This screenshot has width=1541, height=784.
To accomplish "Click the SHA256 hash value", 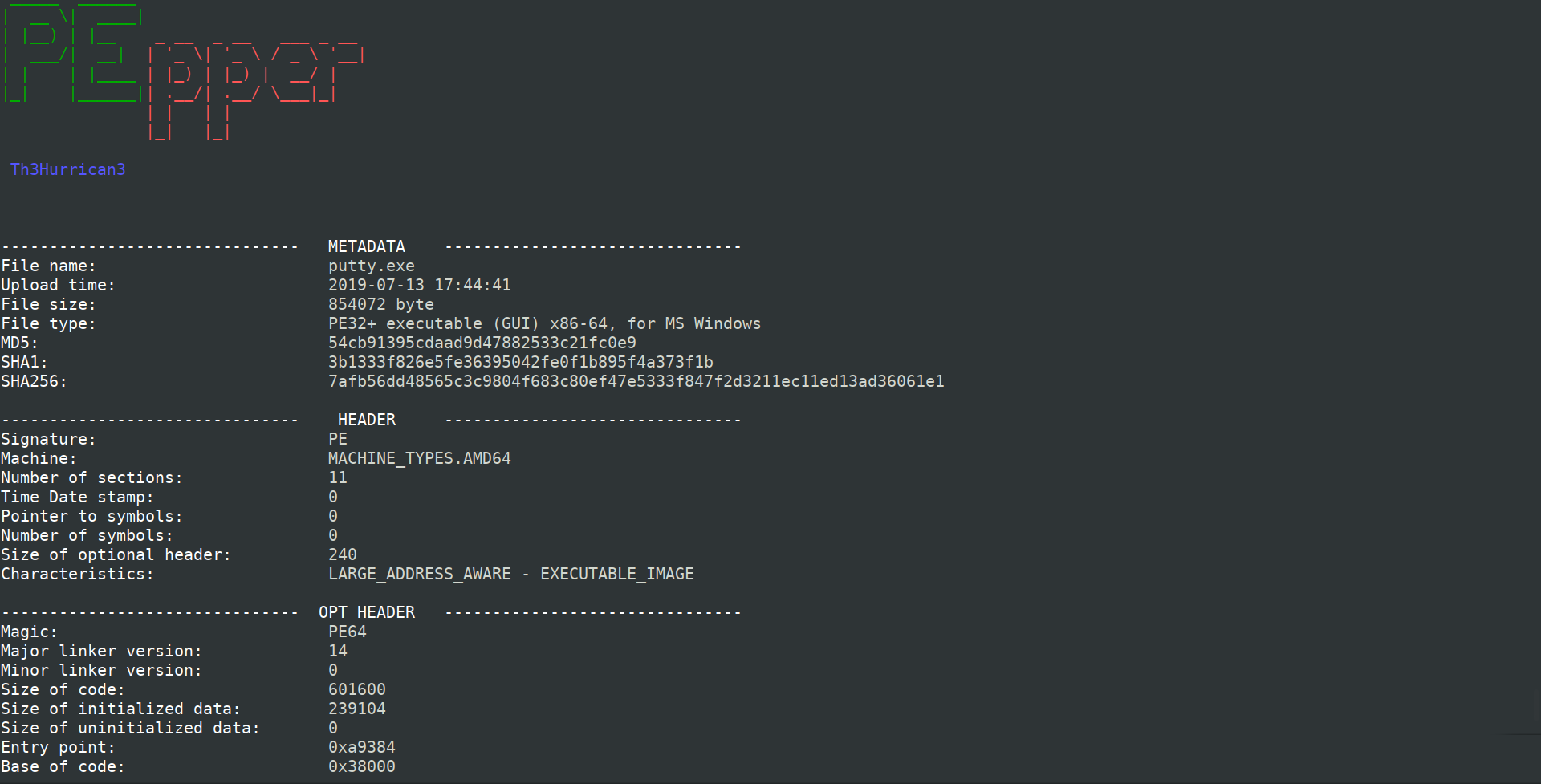I will point(636,381).
